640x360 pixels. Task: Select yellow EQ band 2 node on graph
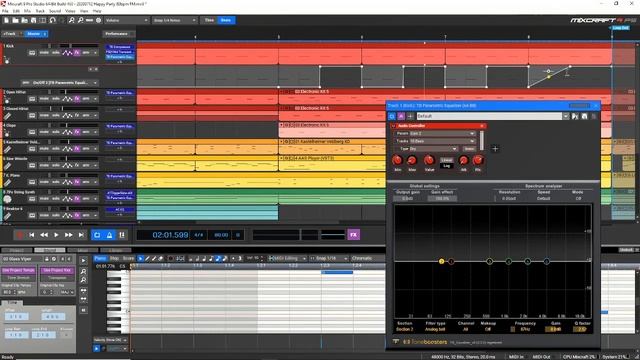441,261
